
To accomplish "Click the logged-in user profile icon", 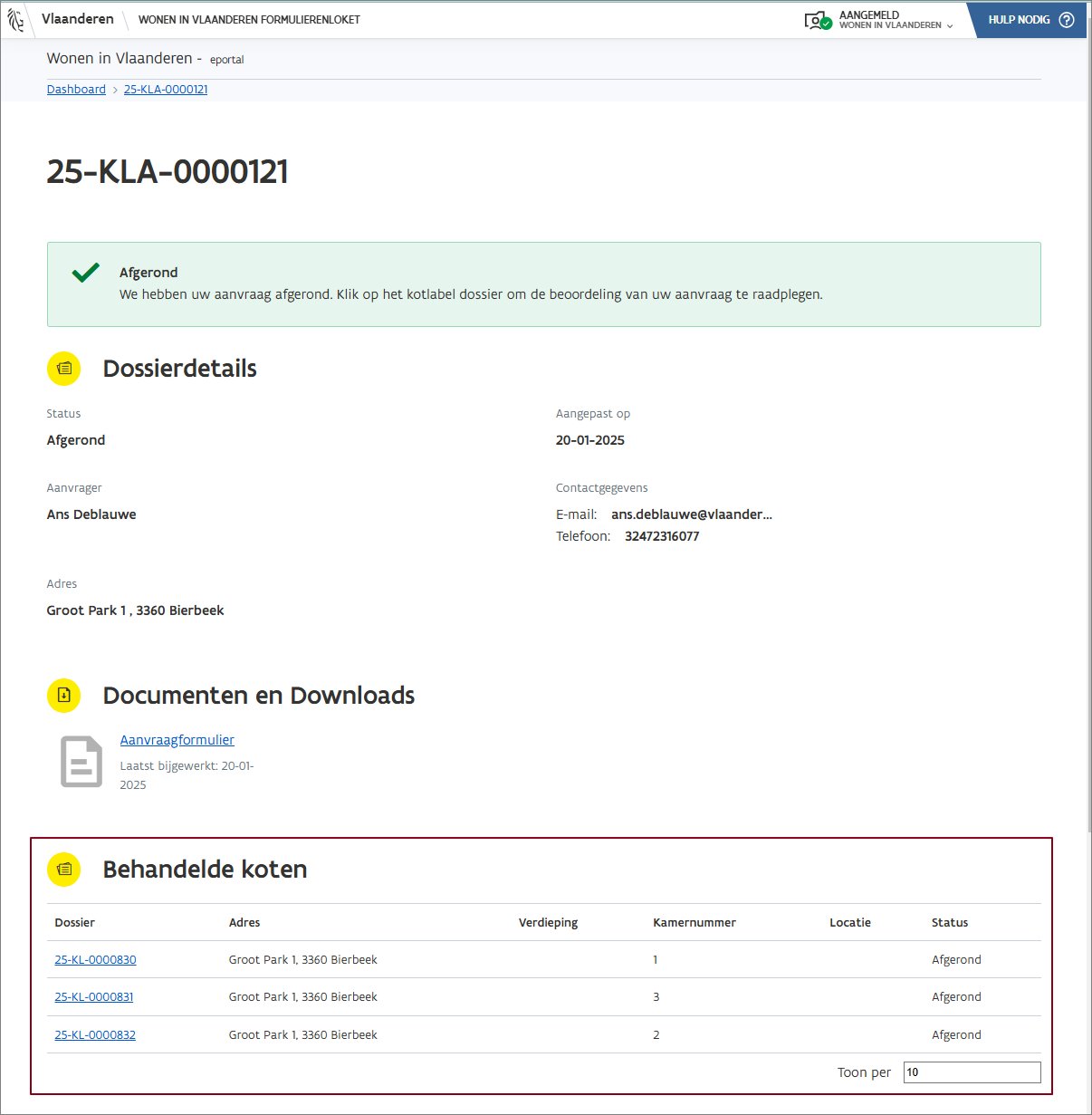I will click(817, 20).
